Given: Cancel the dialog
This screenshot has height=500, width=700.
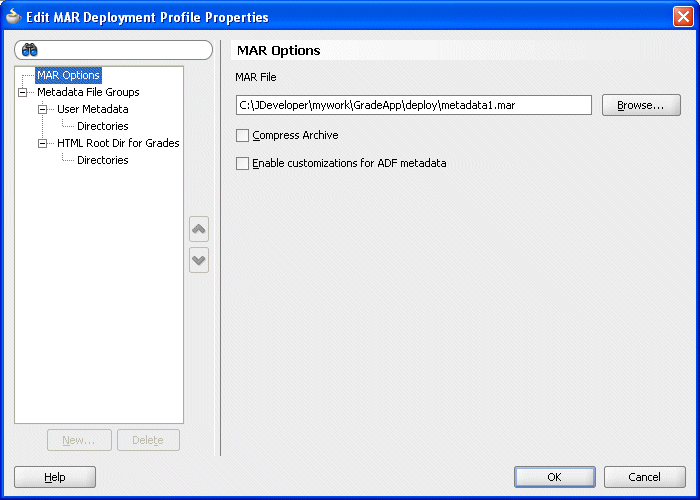Looking at the screenshot, I should coord(645,477).
